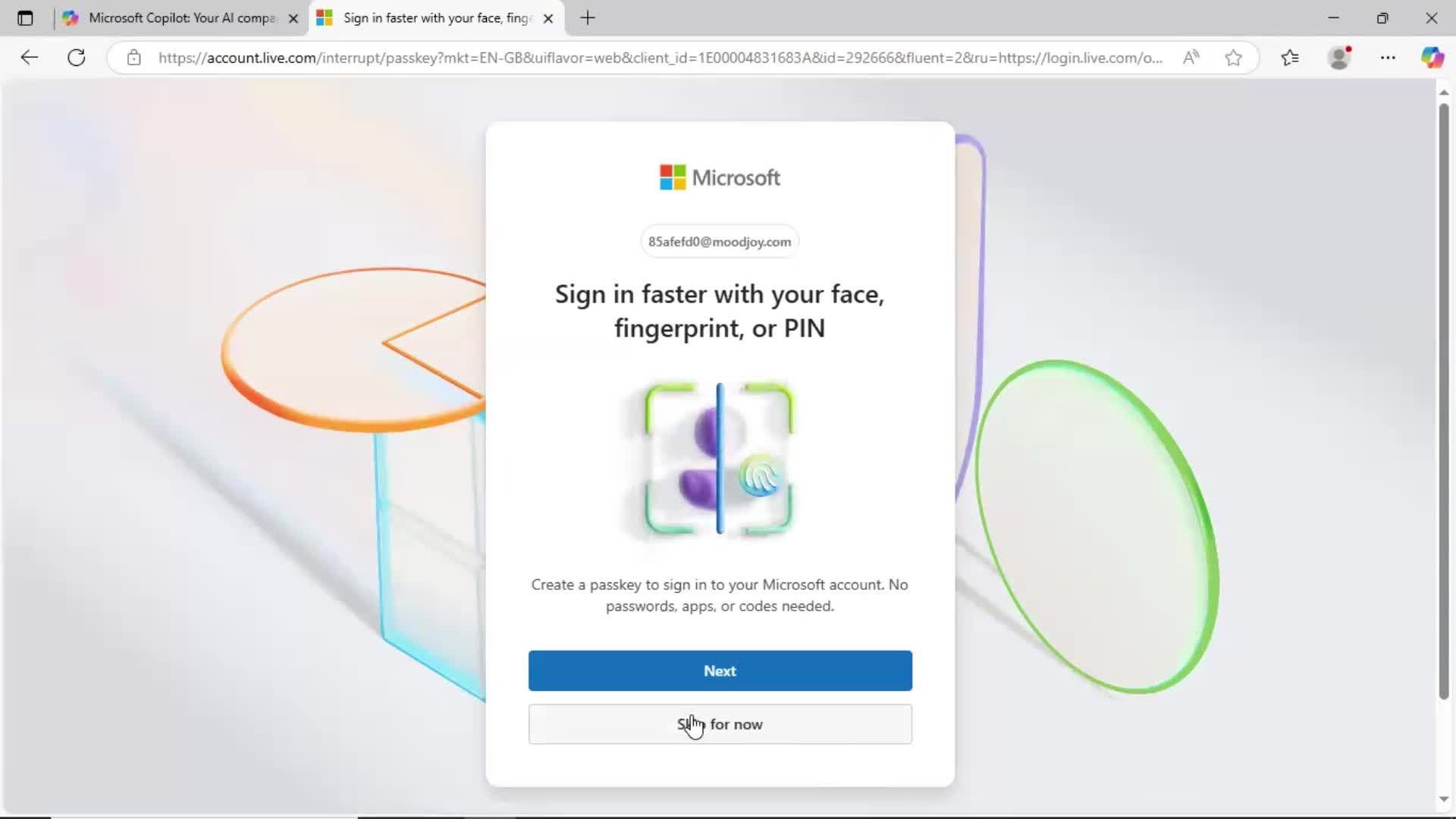Screen dimensions: 1456x819
Task: Close the Sign in faster tab
Action: pyautogui.click(x=548, y=18)
